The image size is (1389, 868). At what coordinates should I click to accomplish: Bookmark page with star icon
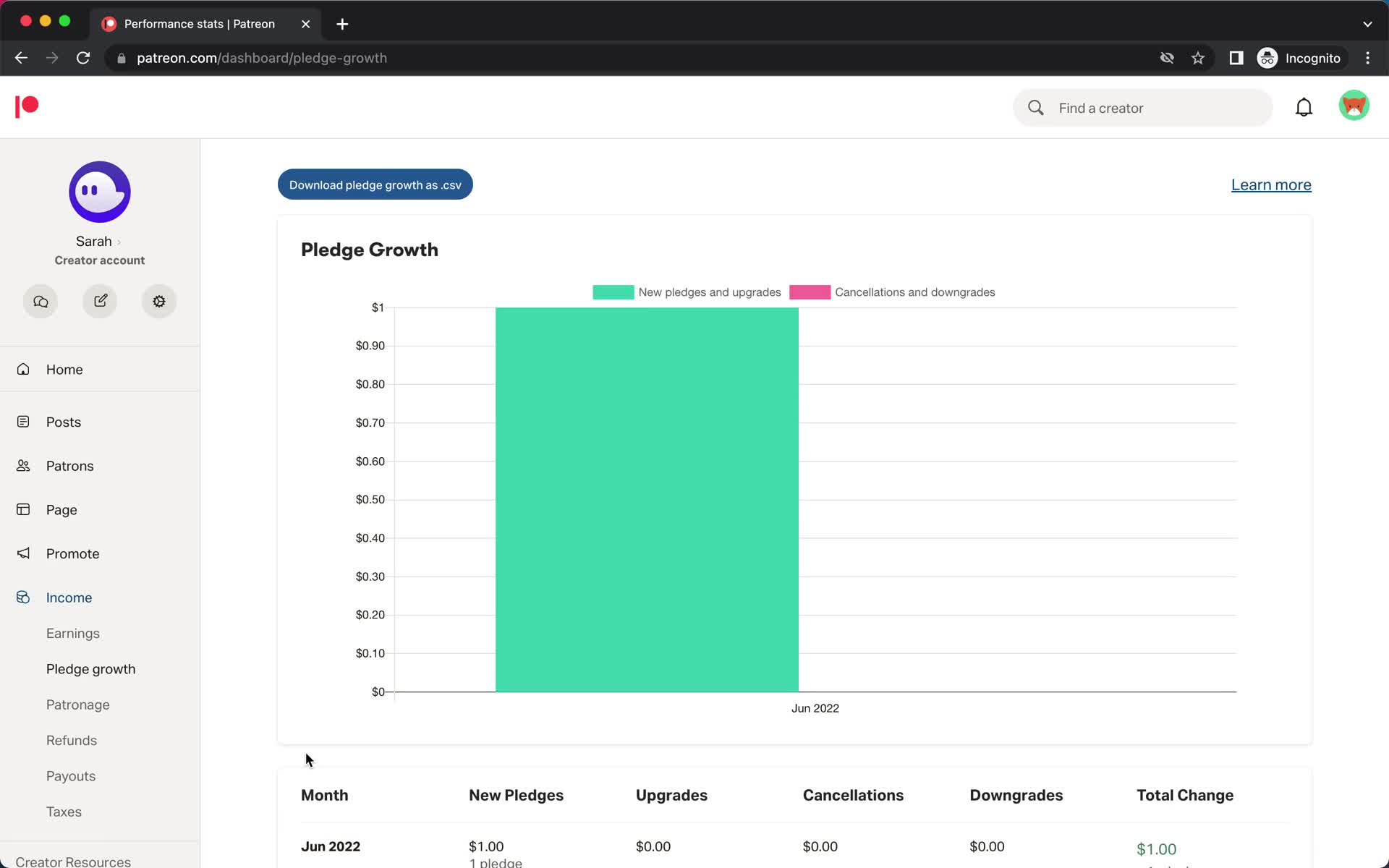click(x=1198, y=58)
